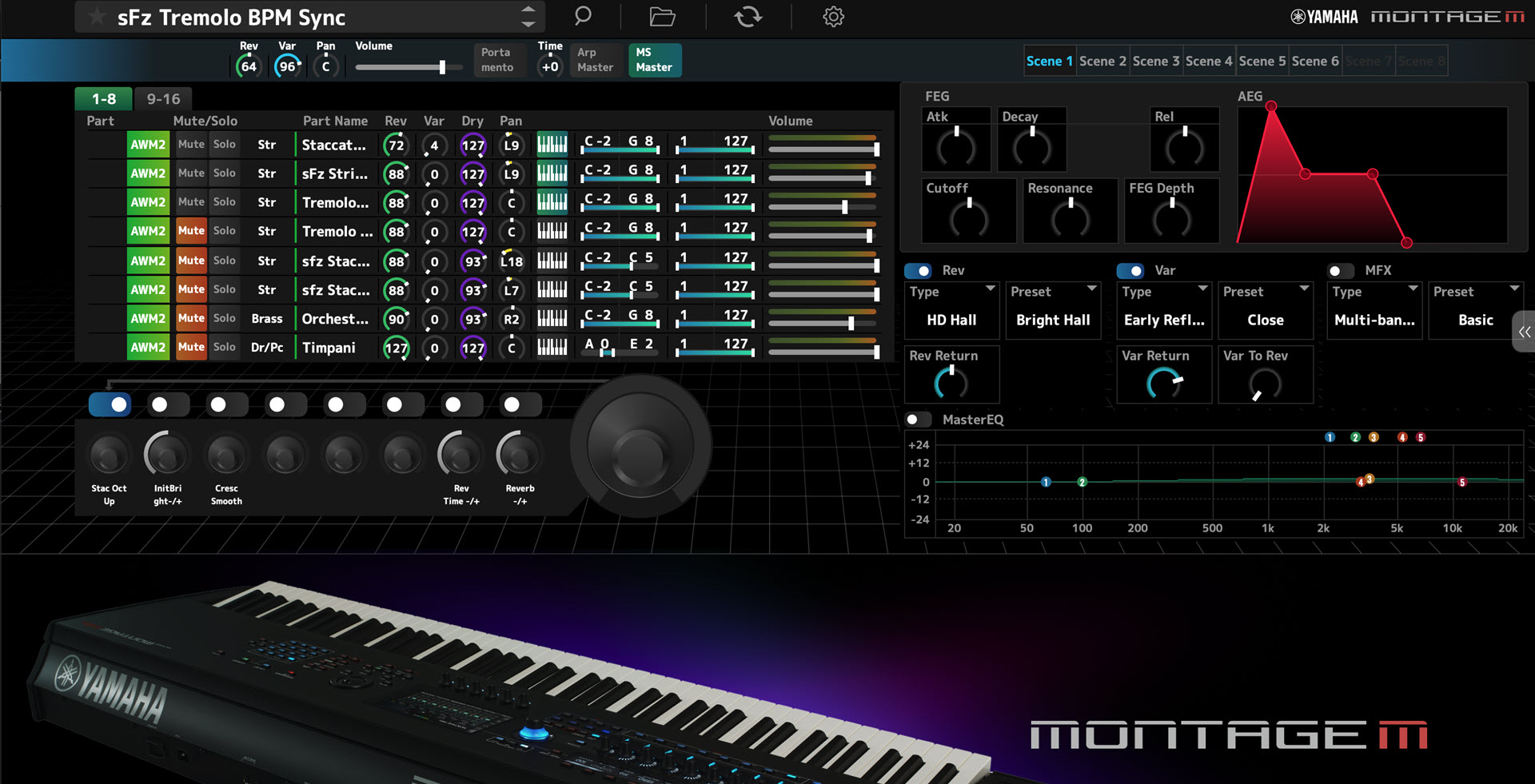1535x784 pixels.
Task: Click the AWM2 icon on the Timpani part
Action: click(148, 347)
